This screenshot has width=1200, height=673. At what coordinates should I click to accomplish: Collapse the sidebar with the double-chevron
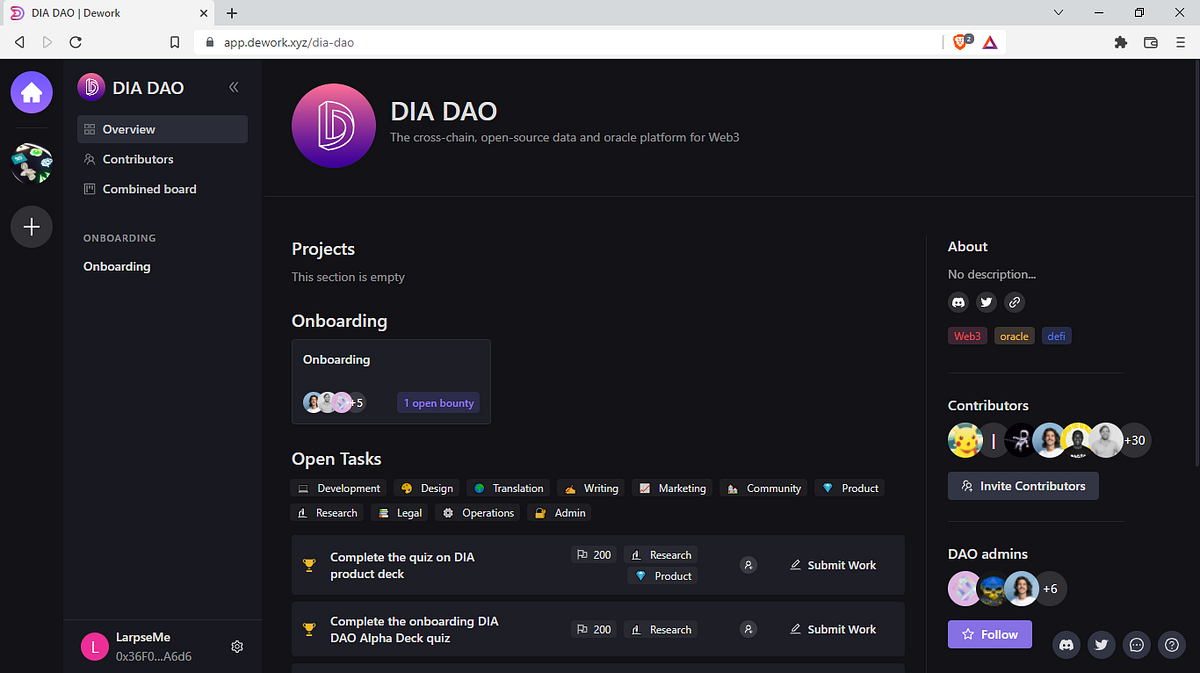click(233, 87)
